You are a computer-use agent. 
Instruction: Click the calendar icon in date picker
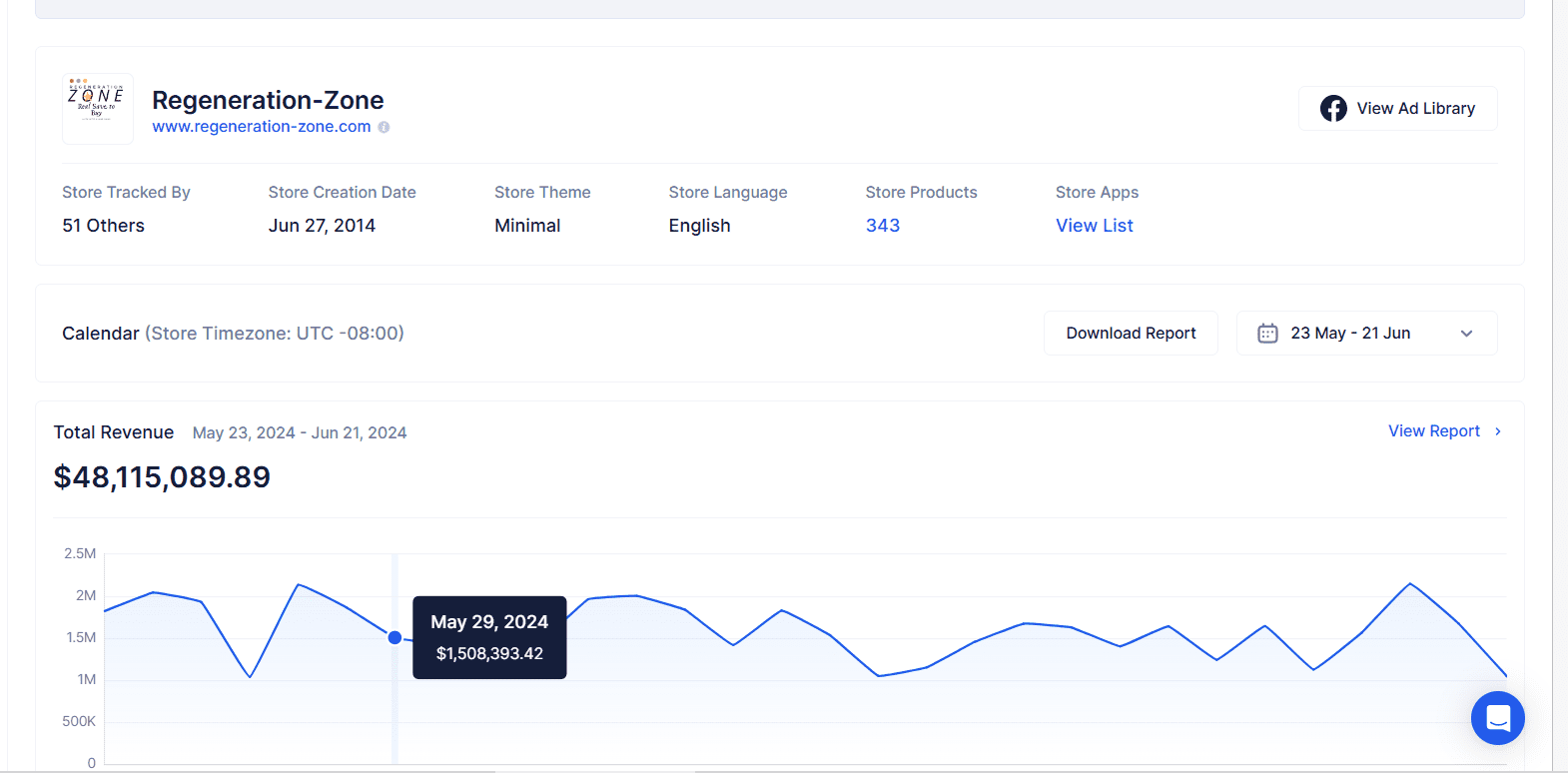(x=1267, y=334)
